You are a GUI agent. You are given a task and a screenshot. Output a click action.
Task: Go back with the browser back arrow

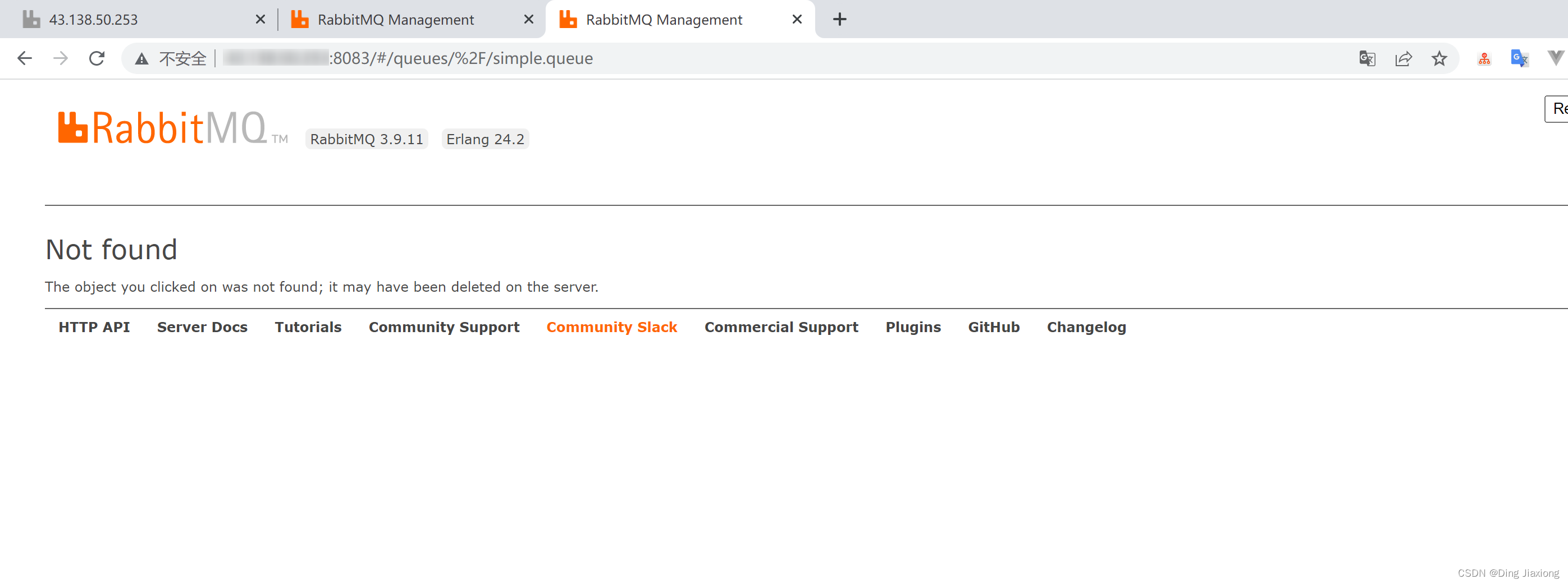click(24, 58)
